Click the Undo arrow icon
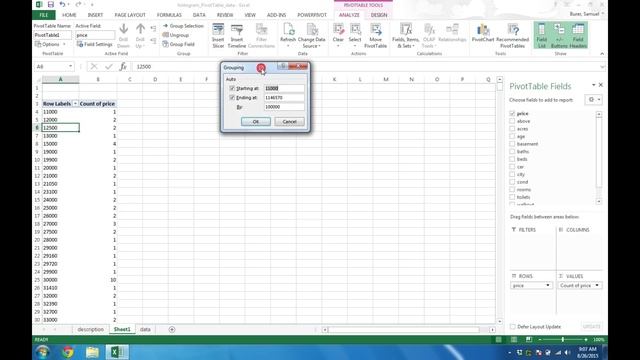640x360 pixels. (x=62, y=4)
